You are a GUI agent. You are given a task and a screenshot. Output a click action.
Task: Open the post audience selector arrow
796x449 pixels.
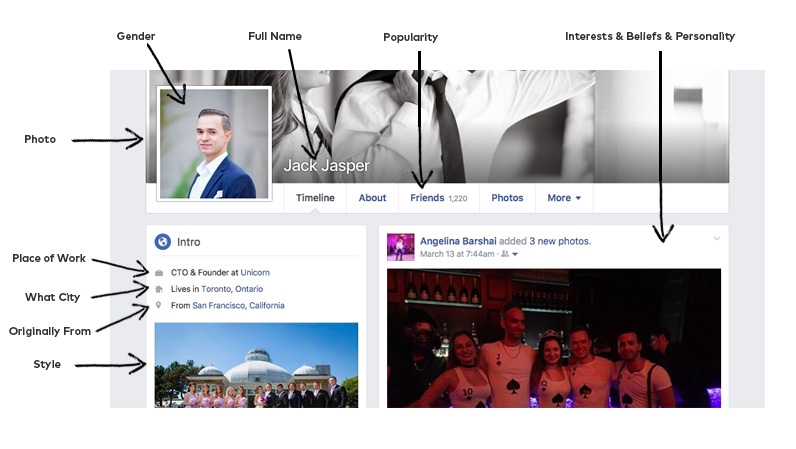pyautogui.click(x=515, y=254)
